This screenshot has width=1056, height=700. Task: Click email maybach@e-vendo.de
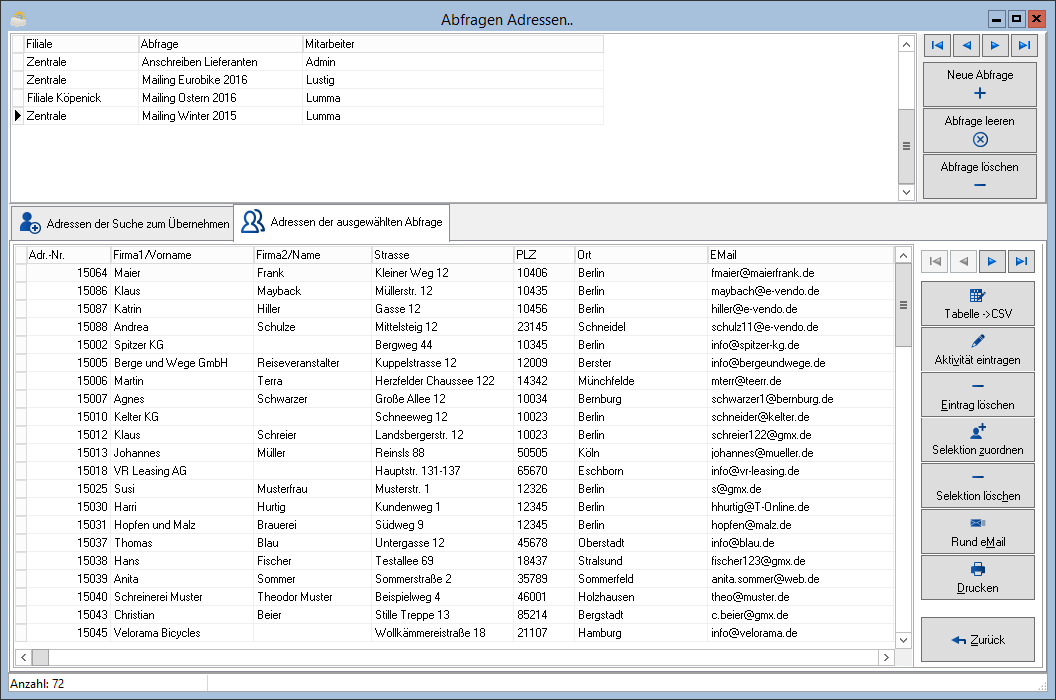point(765,291)
